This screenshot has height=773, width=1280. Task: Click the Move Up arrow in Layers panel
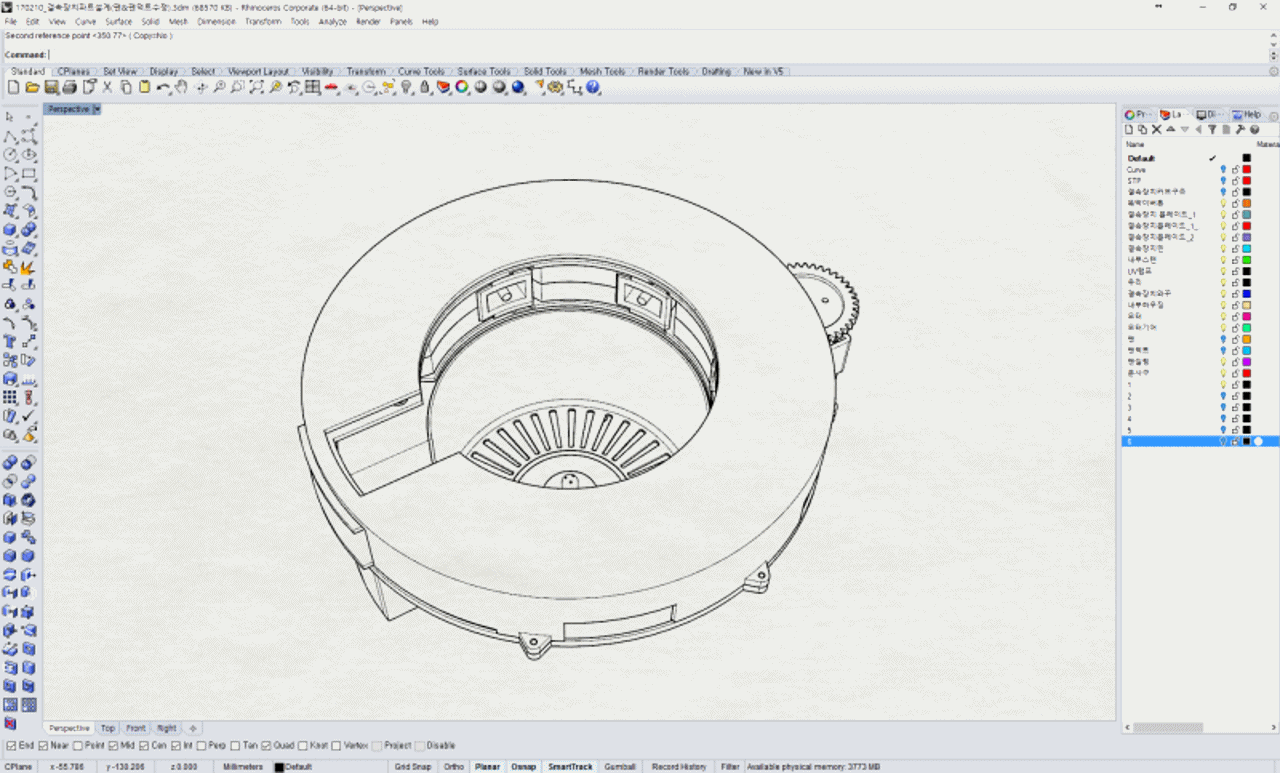pyautogui.click(x=1171, y=129)
